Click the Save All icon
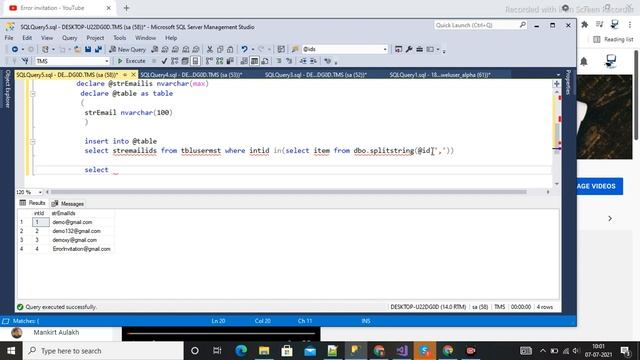The height and width of the screenshot is (360, 640). point(98,49)
